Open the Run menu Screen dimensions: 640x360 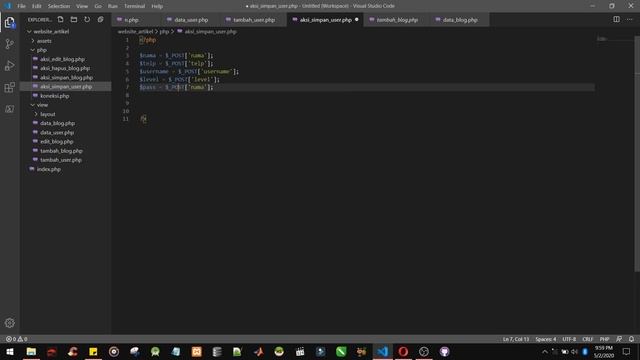113,6
